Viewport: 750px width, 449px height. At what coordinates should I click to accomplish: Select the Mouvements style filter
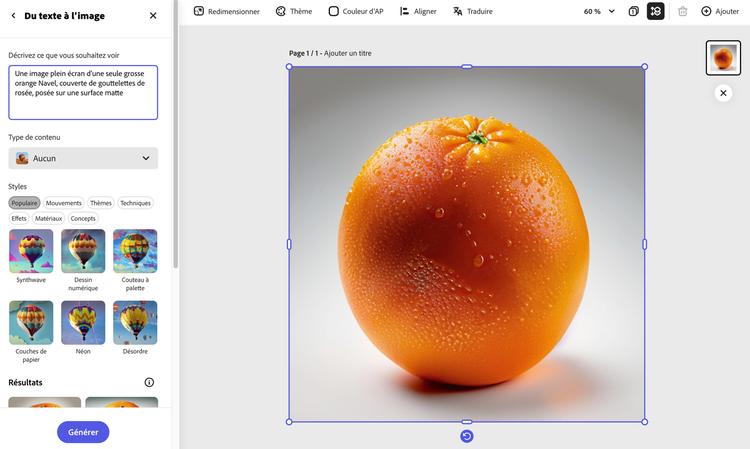pos(64,203)
